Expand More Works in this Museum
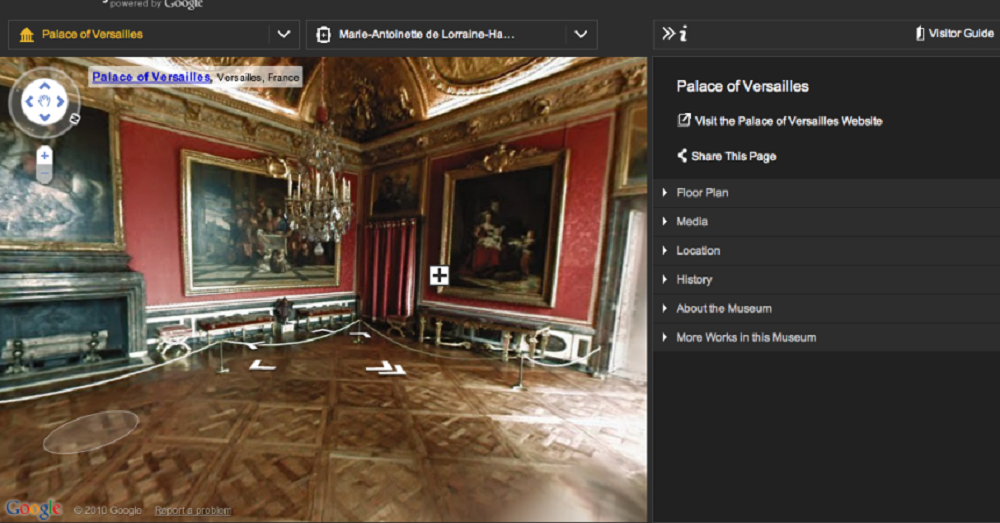The width and height of the screenshot is (1000, 523). [745, 338]
